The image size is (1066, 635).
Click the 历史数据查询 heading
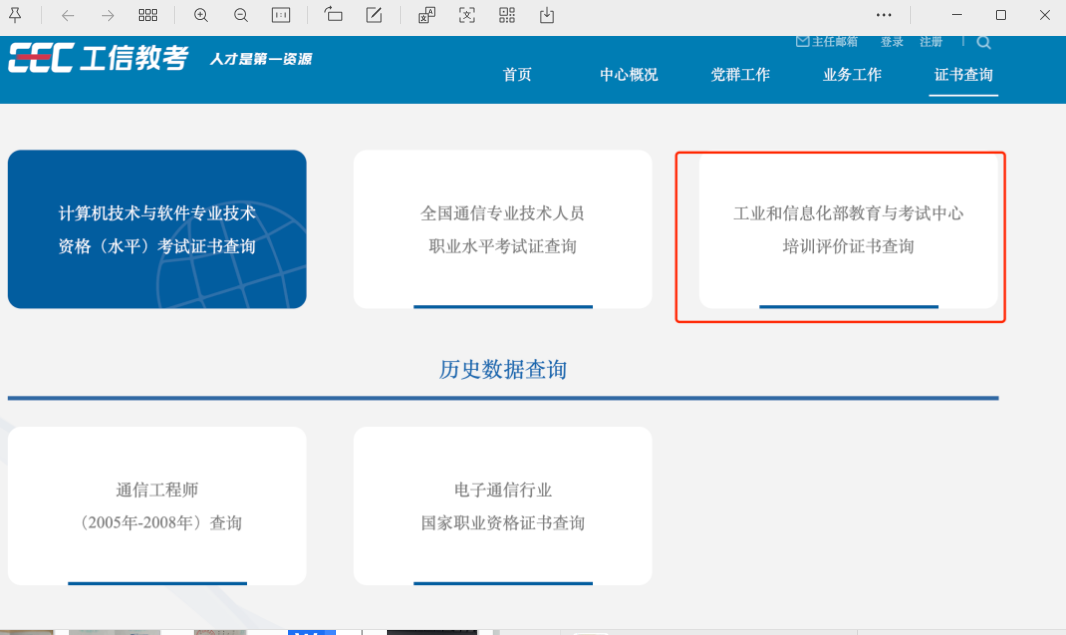pos(502,369)
